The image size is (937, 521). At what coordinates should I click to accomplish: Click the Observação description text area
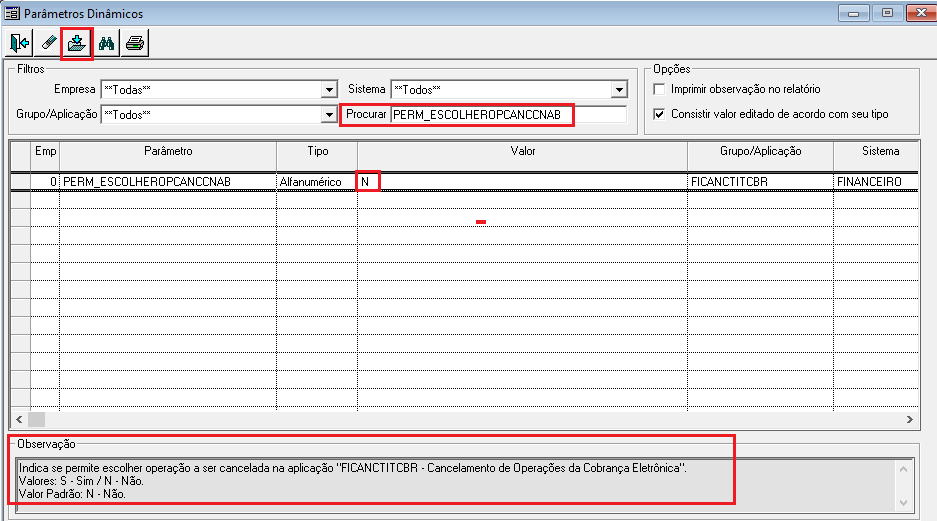pos(457,486)
